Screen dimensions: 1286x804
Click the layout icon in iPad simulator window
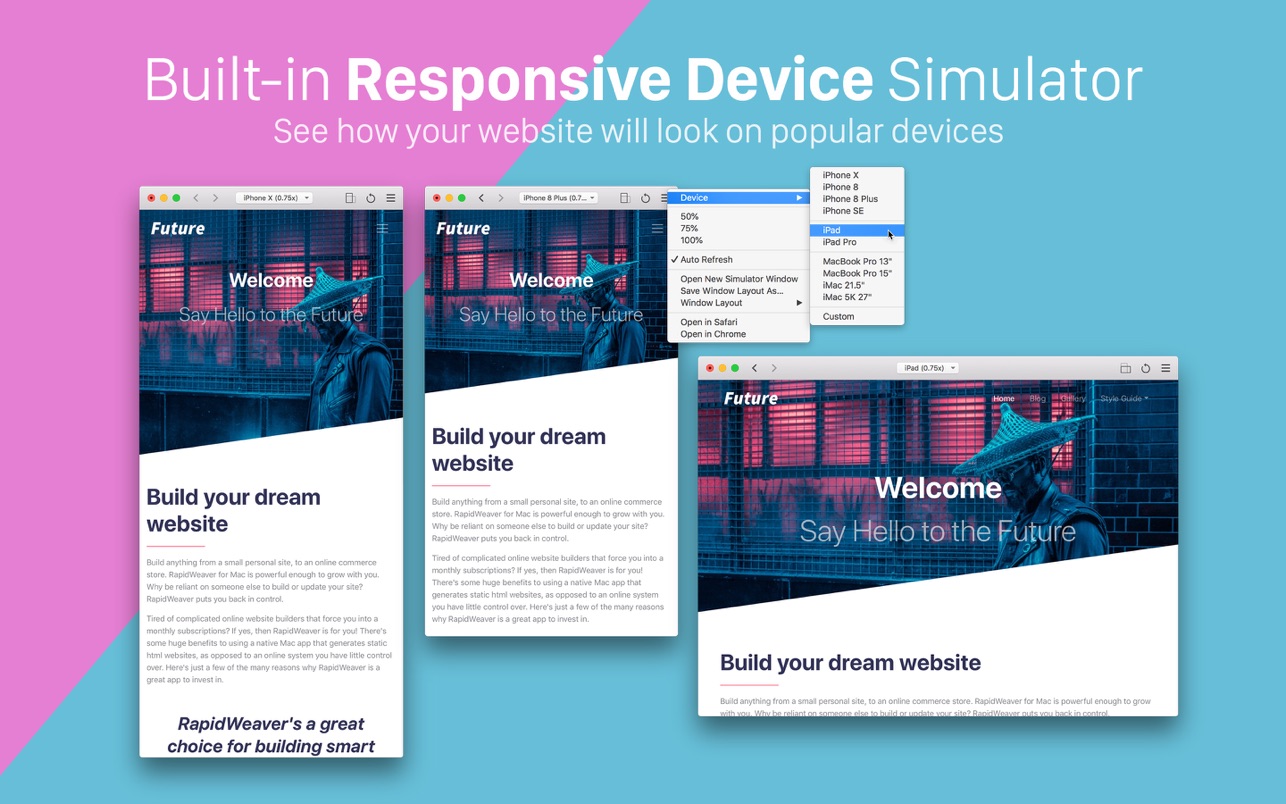pos(1125,368)
